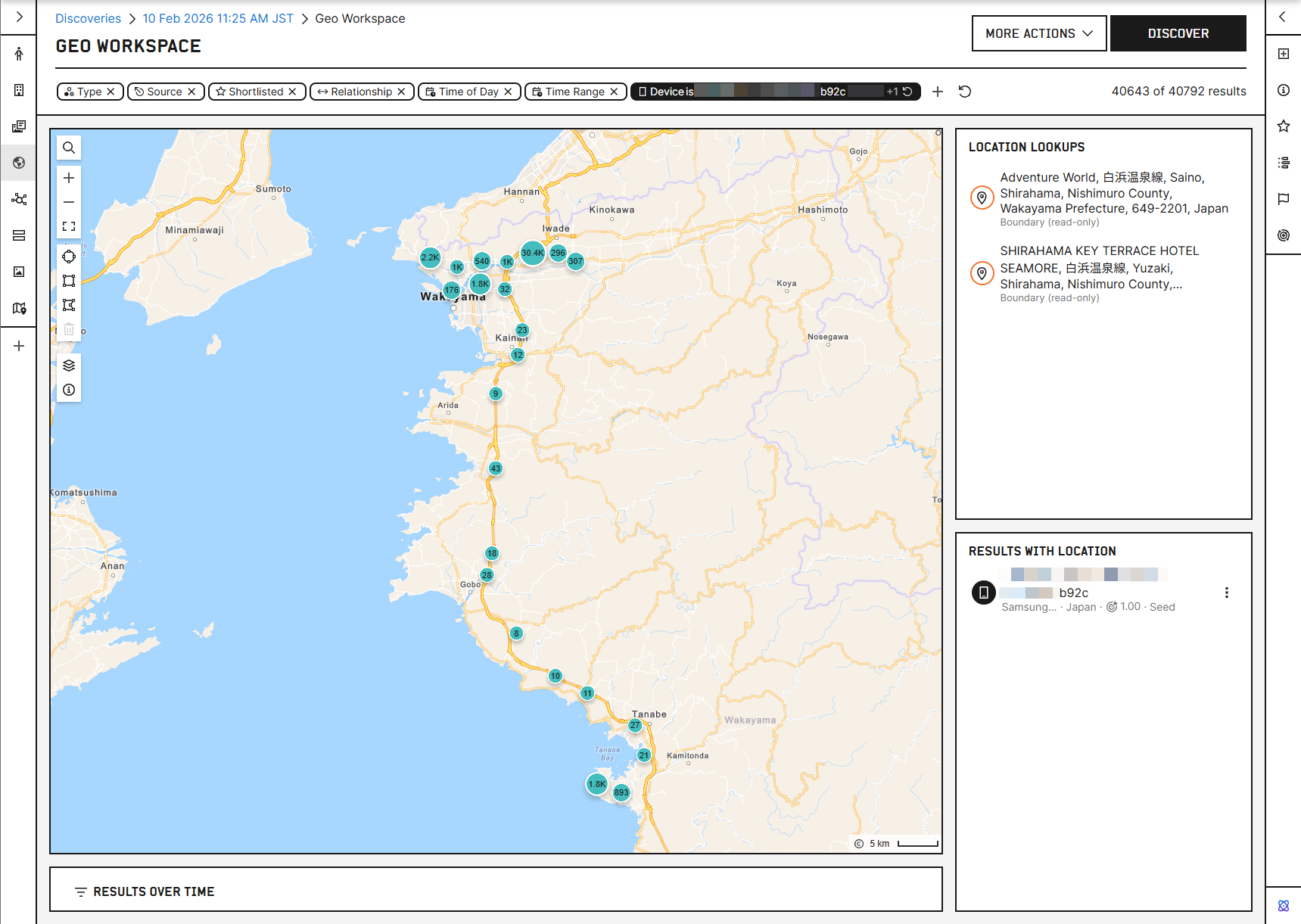
Task: Open the MORE ACTIONS dropdown
Action: coord(1038,33)
